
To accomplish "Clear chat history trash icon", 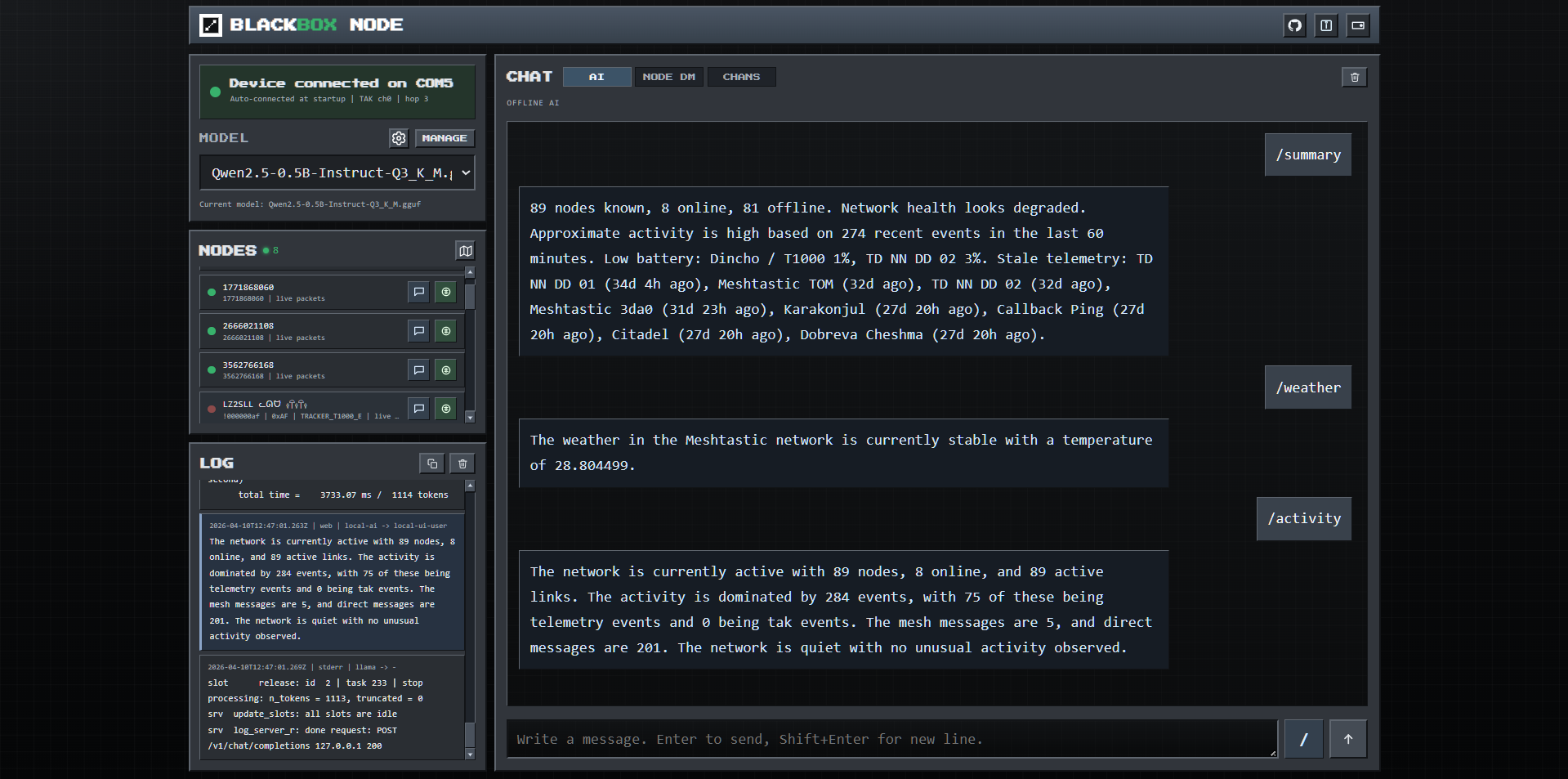I will pyautogui.click(x=1354, y=77).
